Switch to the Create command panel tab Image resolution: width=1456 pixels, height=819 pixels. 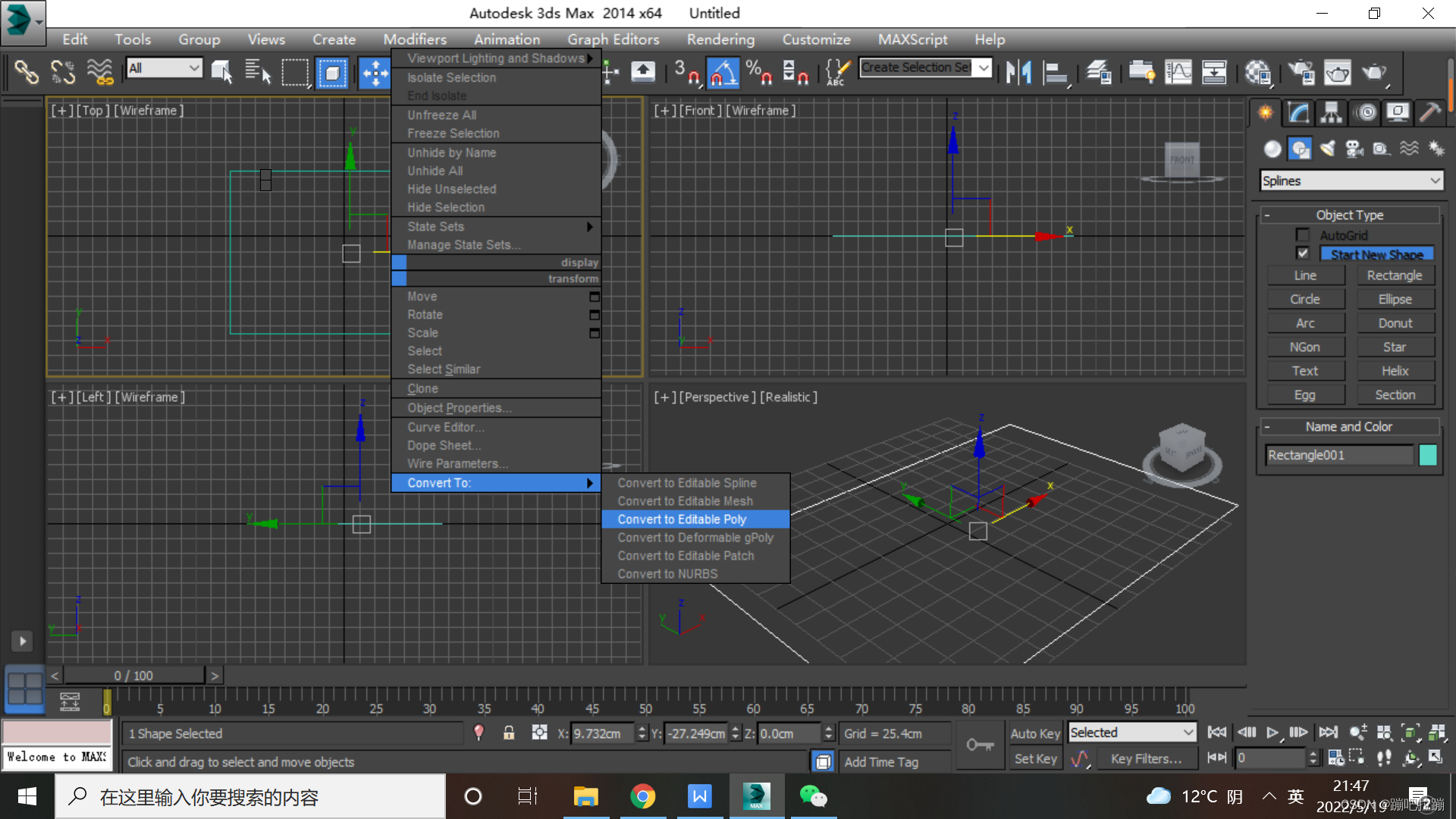[1266, 112]
